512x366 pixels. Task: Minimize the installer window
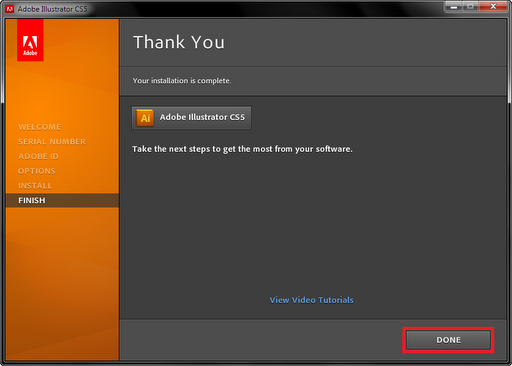(x=454, y=7)
